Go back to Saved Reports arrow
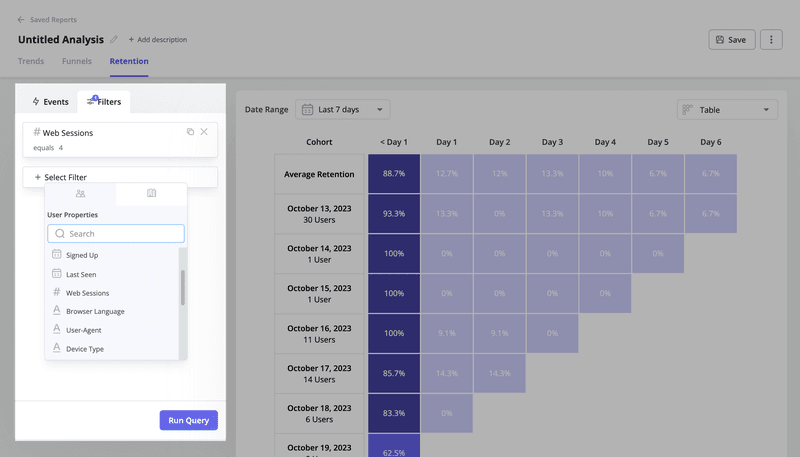This screenshot has height=457, width=800. point(21,19)
